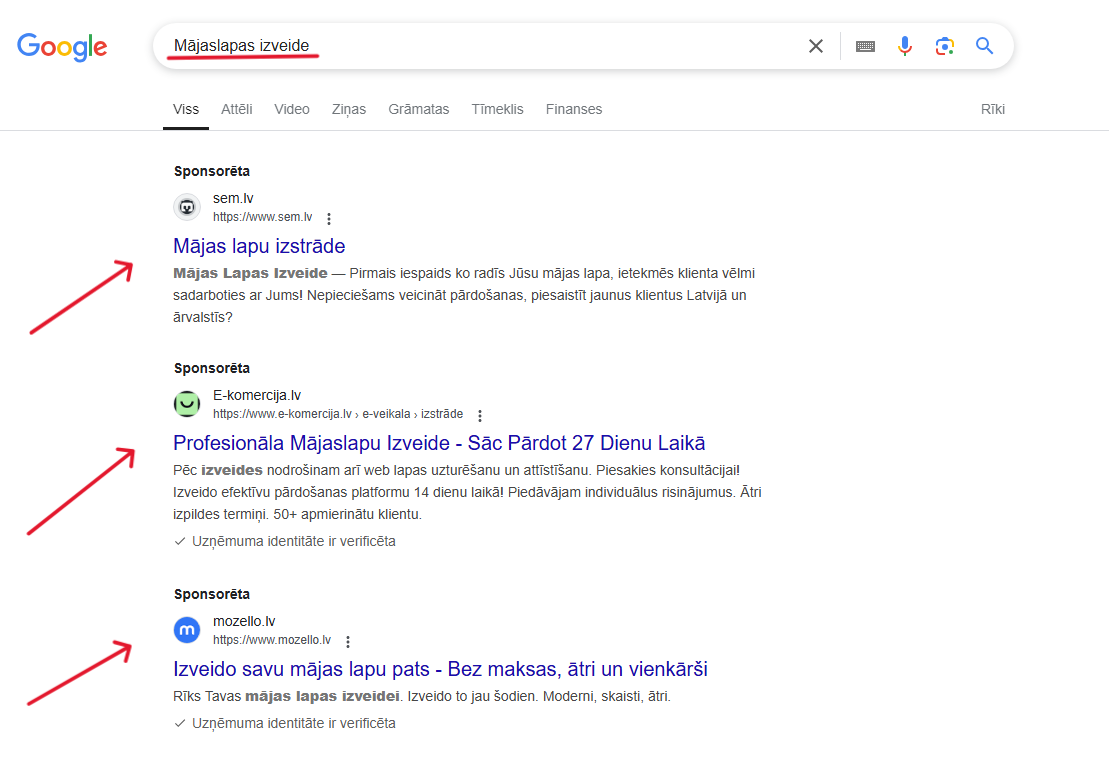Click the mozello.lv blue favicon

(187, 630)
